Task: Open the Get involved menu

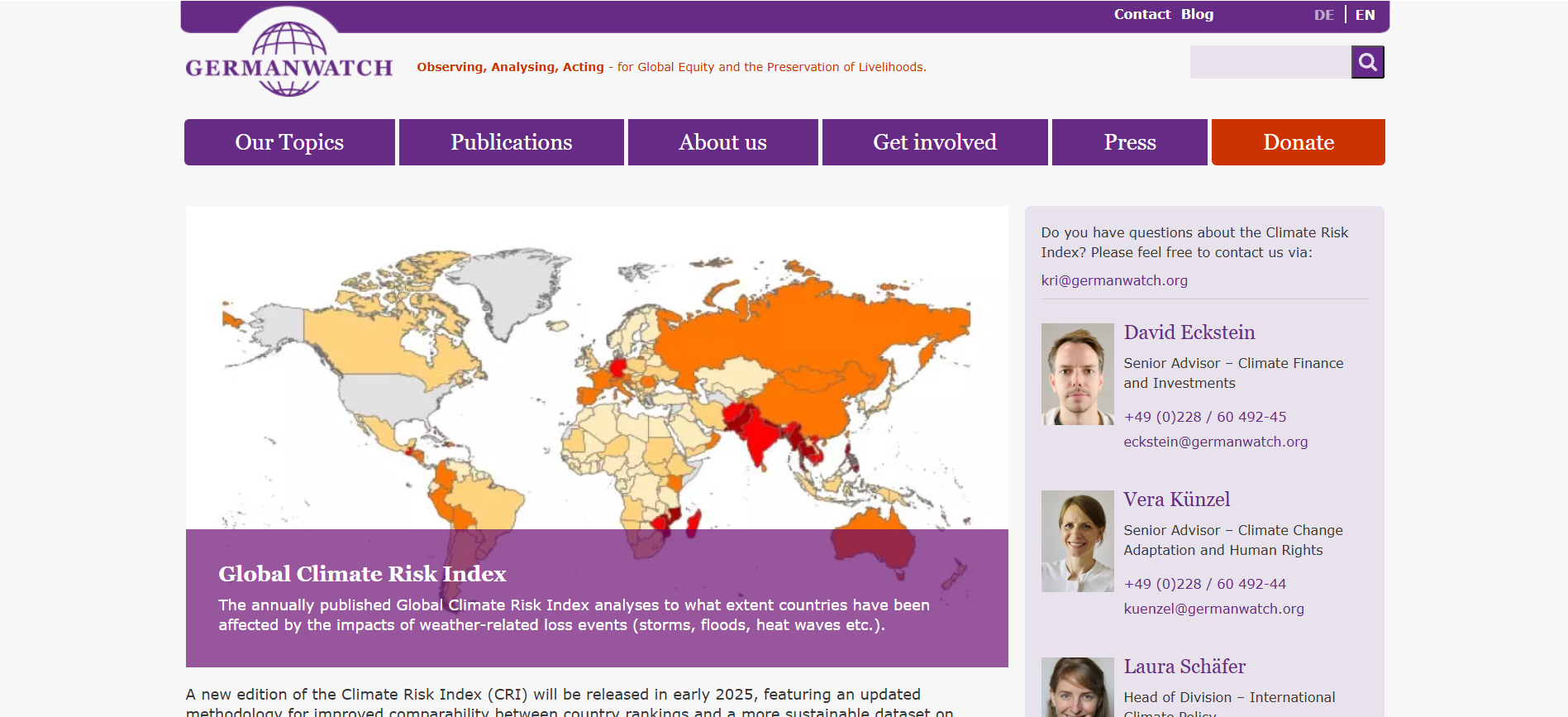Action: (935, 142)
